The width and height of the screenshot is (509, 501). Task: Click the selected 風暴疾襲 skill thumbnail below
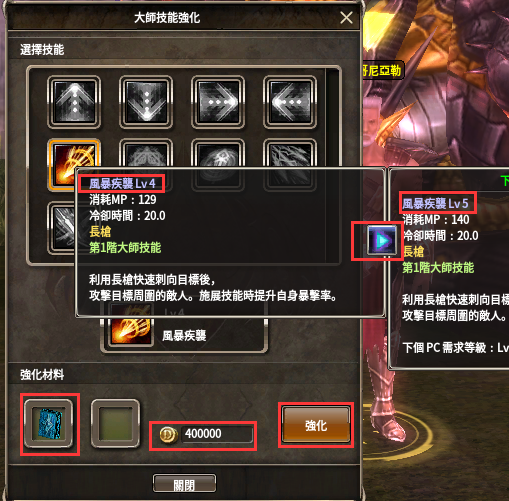click(x=131, y=331)
